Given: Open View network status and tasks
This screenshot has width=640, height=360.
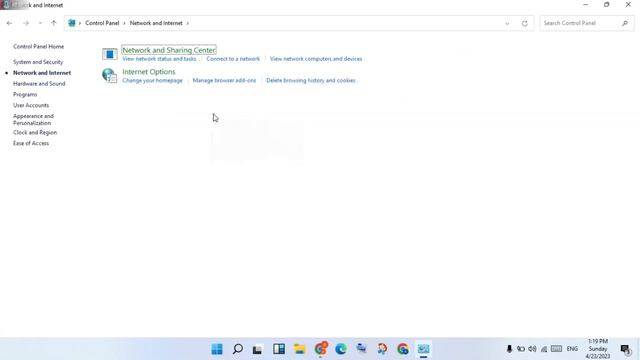Looking at the screenshot, I should tap(159, 59).
